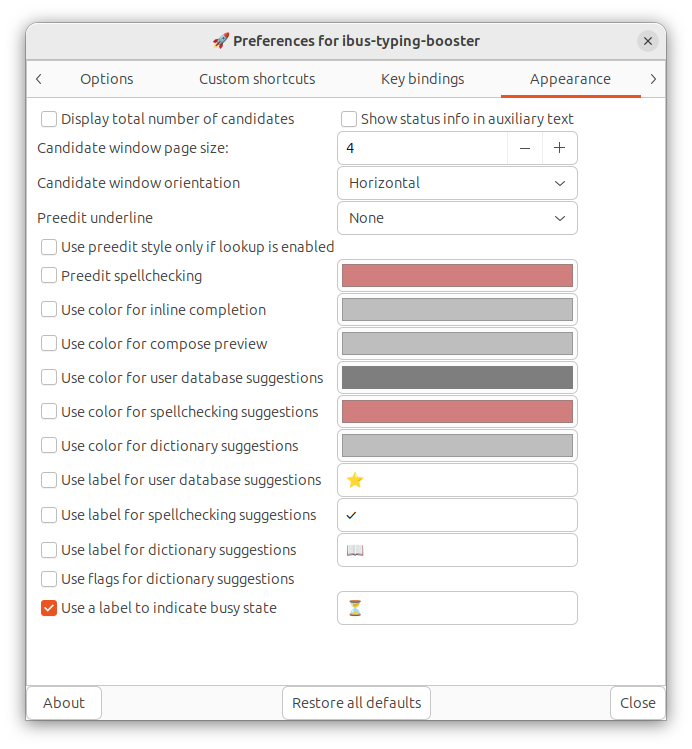Click the minus button for candidate page size
This screenshot has height=749, width=692.
point(525,148)
